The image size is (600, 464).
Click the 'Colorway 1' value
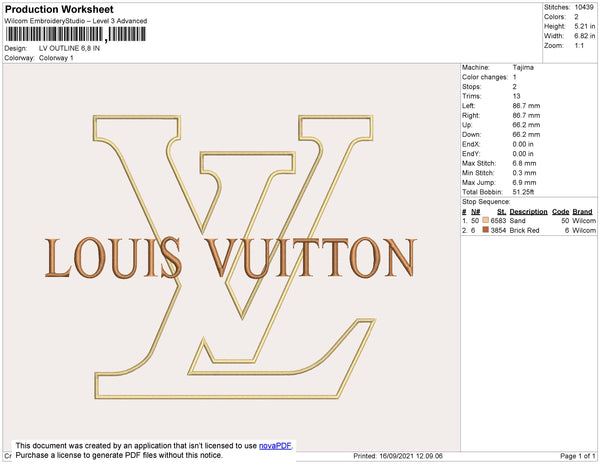pos(56,58)
